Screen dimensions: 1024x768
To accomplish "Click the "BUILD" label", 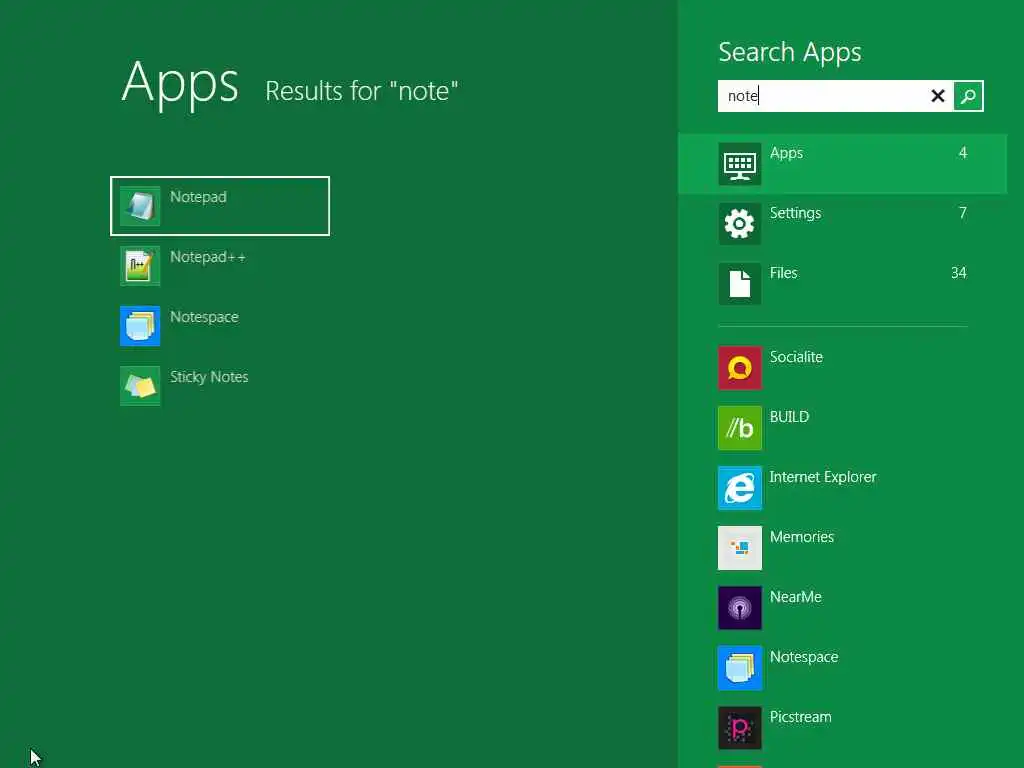I will 789,417.
